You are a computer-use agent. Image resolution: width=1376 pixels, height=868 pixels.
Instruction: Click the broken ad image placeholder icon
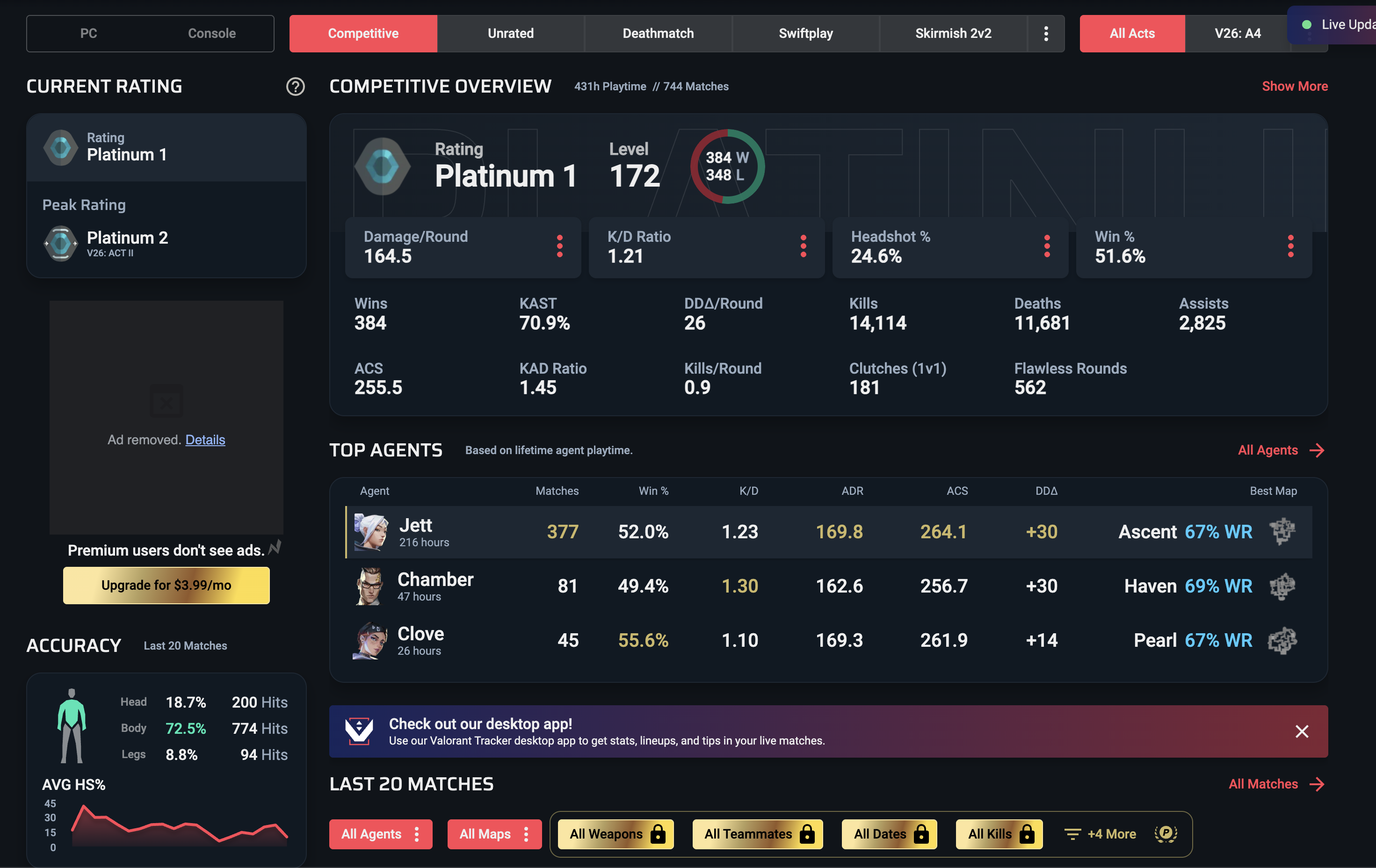pyautogui.click(x=166, y=401)
